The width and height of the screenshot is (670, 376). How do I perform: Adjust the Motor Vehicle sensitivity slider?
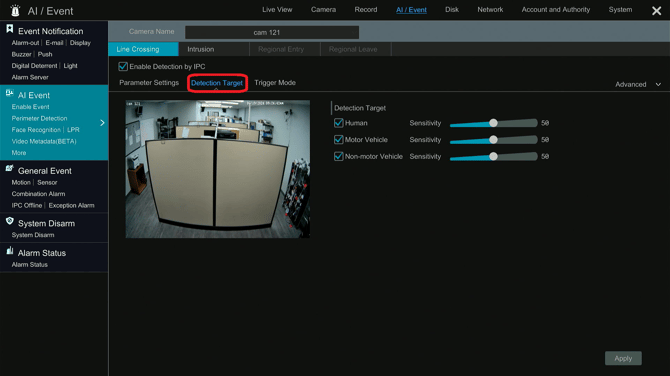[x=493, y=140]
